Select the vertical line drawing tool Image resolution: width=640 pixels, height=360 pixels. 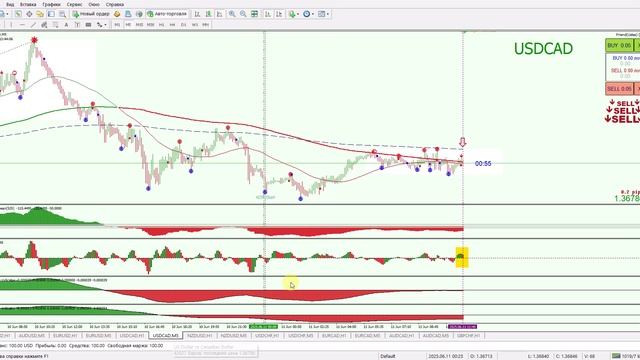(x=11, y=25)
